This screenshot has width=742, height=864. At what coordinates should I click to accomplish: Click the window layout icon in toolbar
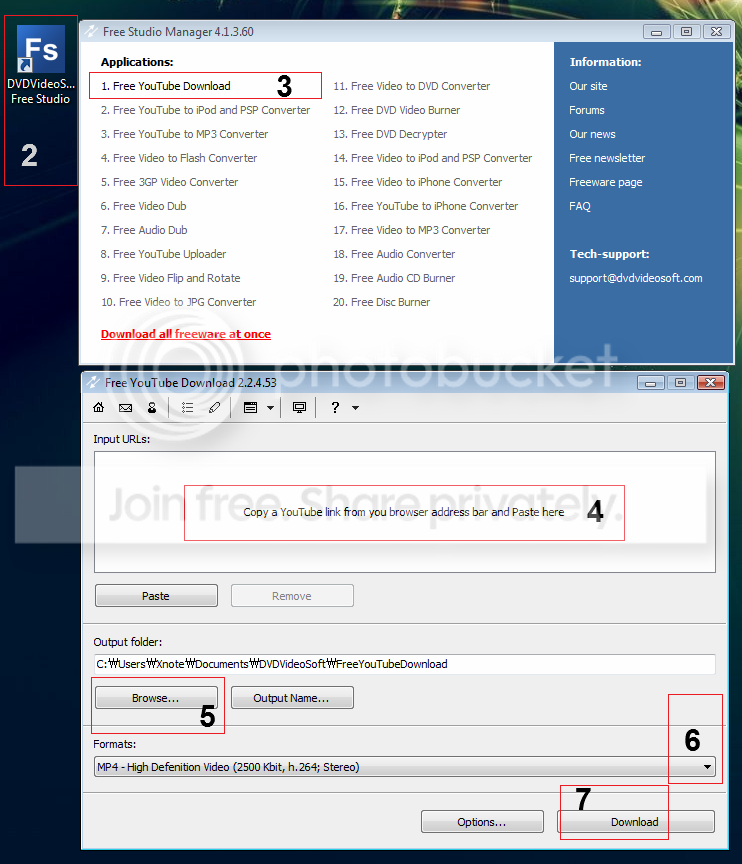pos(250,407)
